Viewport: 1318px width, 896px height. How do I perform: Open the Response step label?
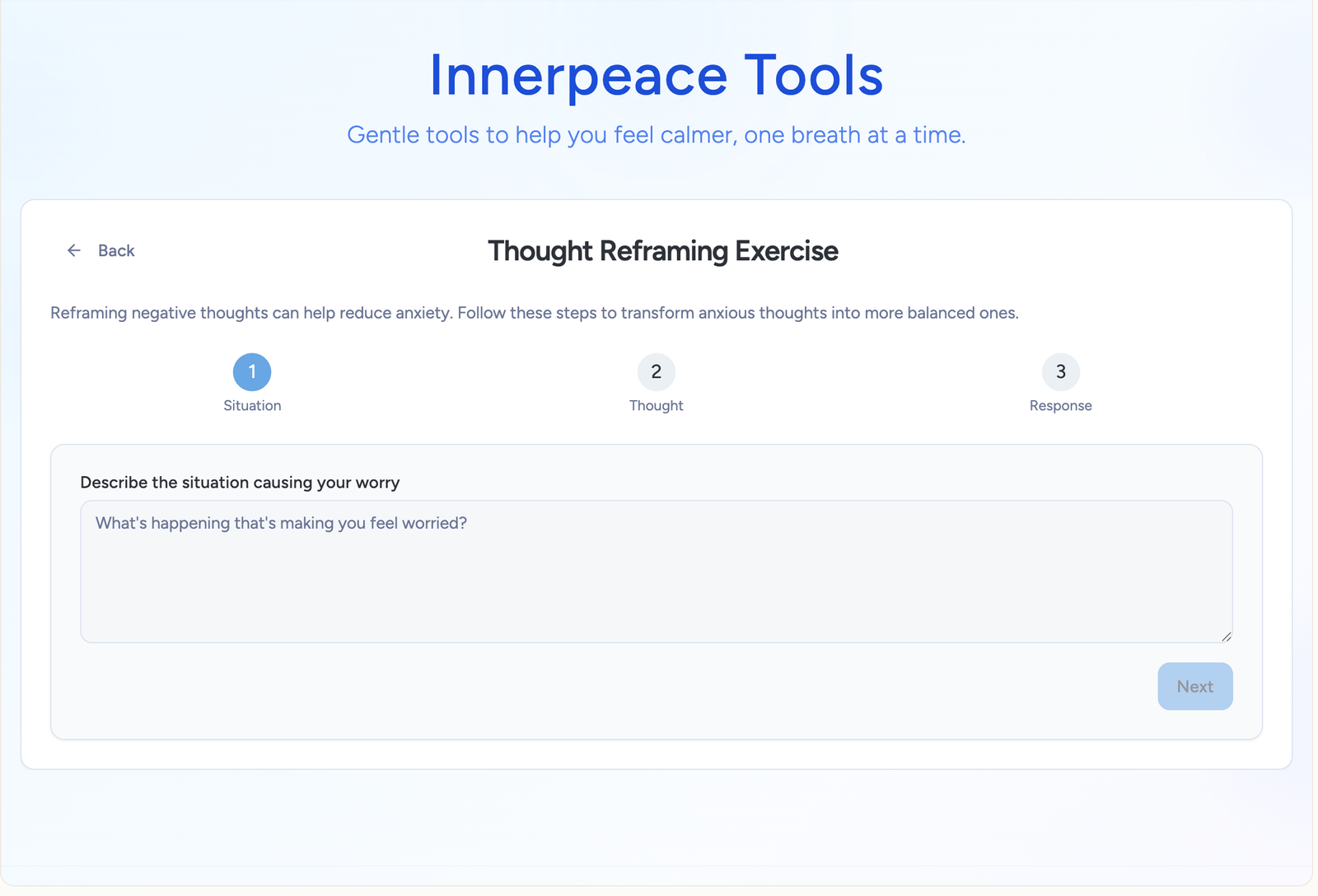(x=1060, y=406)
